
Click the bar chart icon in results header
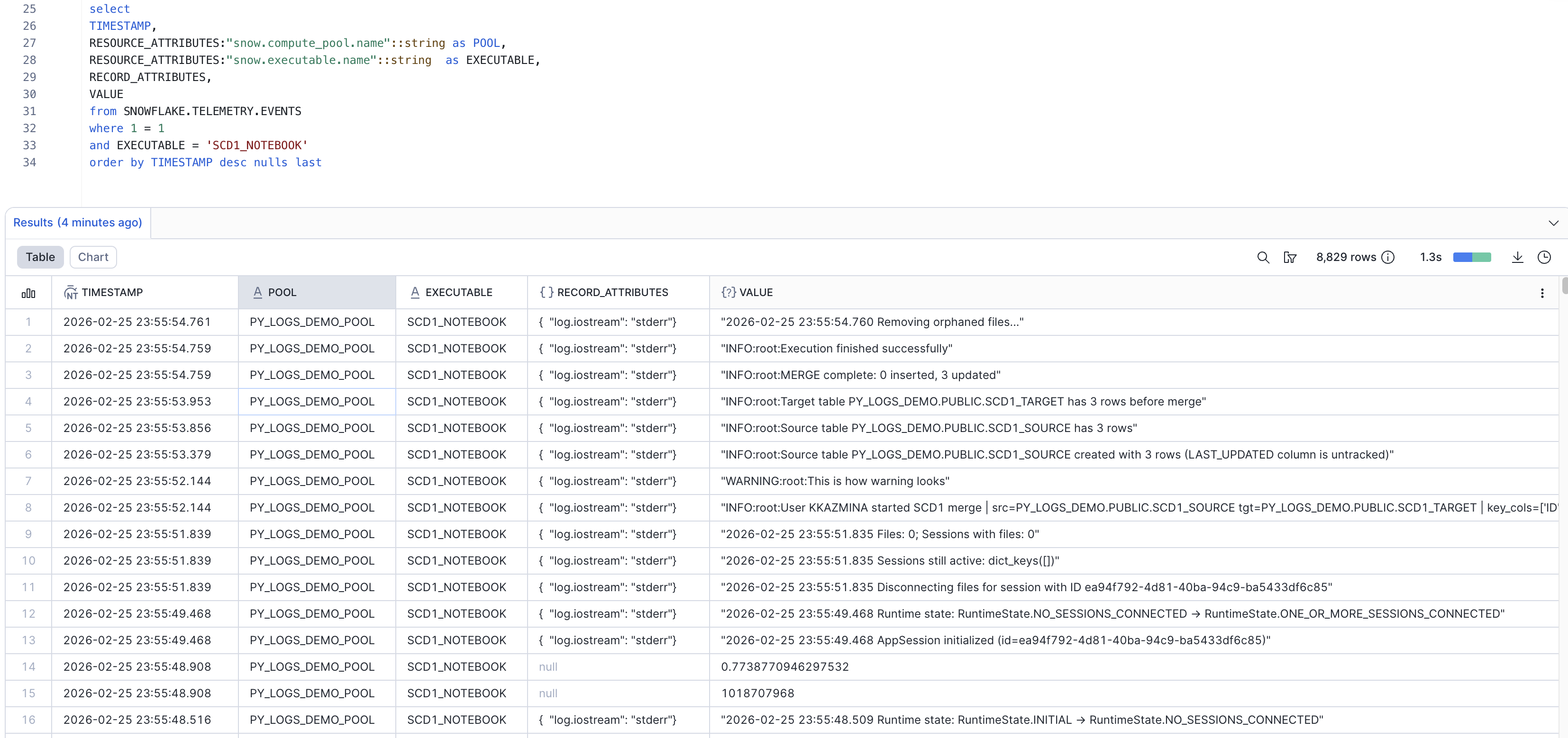point(28,293)
